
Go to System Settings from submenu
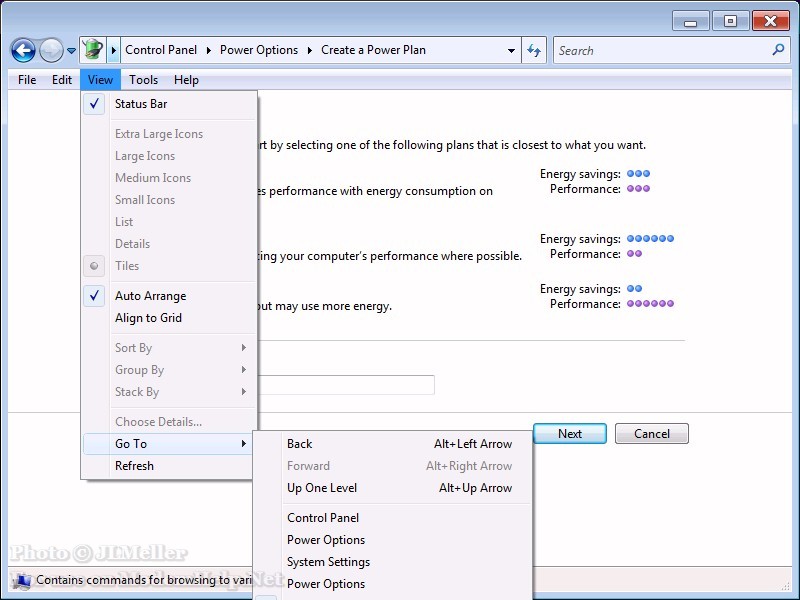[328, 562]
